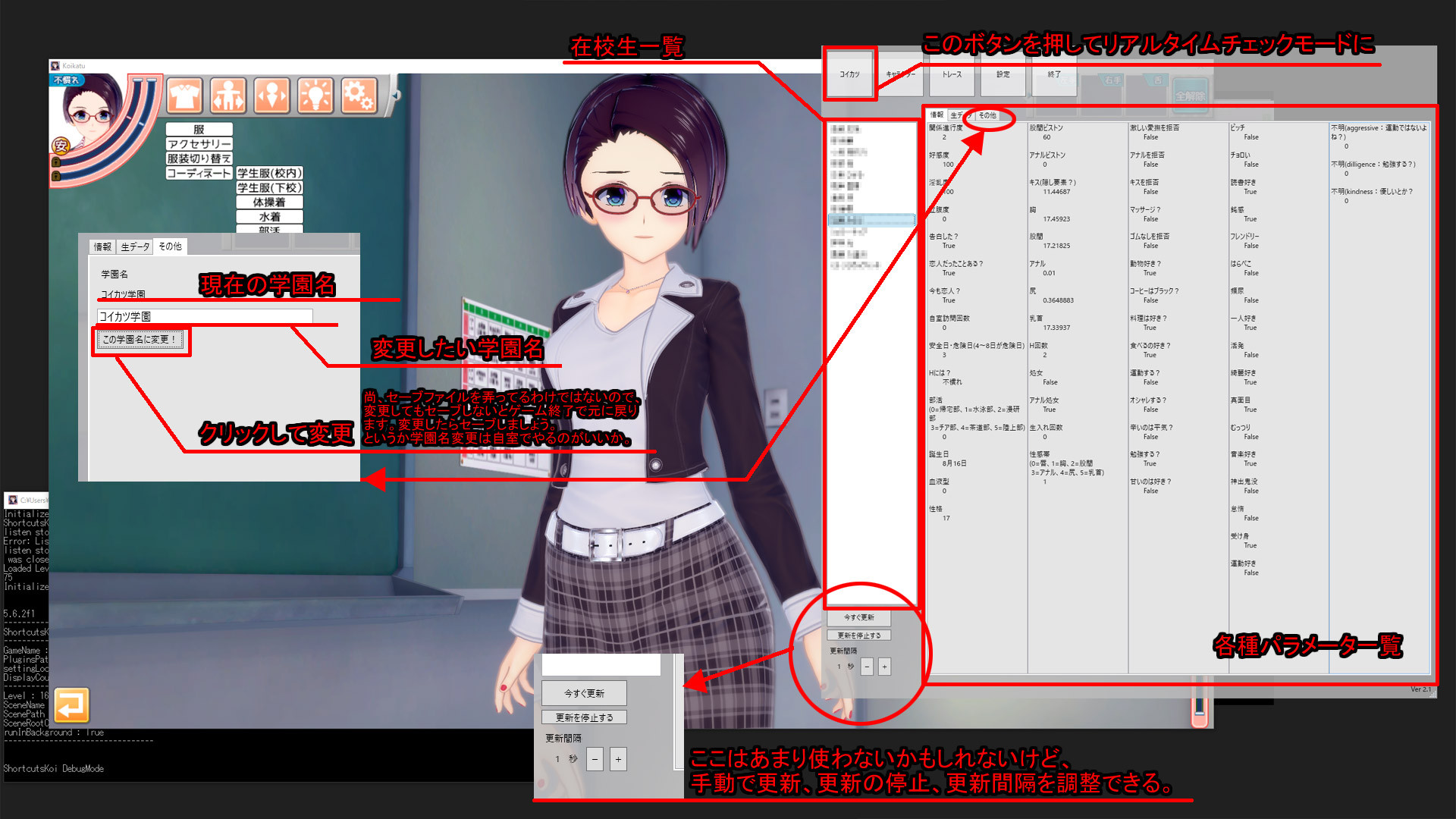Switch to circled その他 tab in tool window
The height and width of the screenshot is (819, 1456).
tap(987, 115)
